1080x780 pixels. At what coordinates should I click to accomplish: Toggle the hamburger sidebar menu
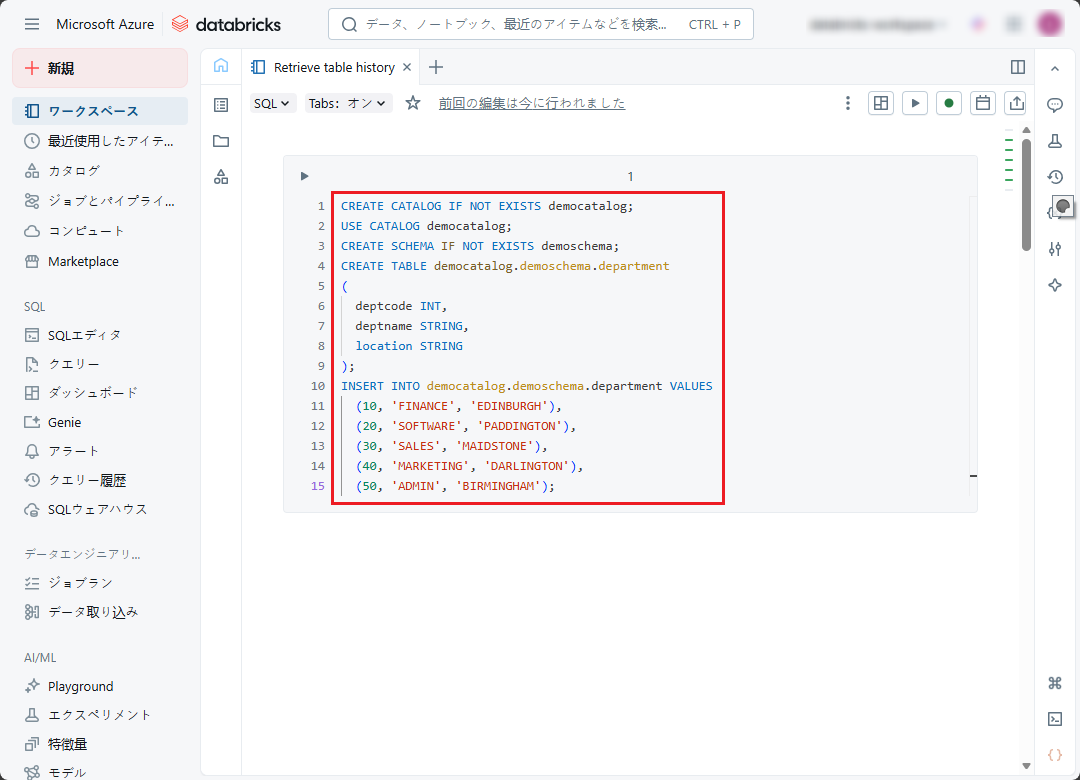pyautogui.click(x=32, y=24)
